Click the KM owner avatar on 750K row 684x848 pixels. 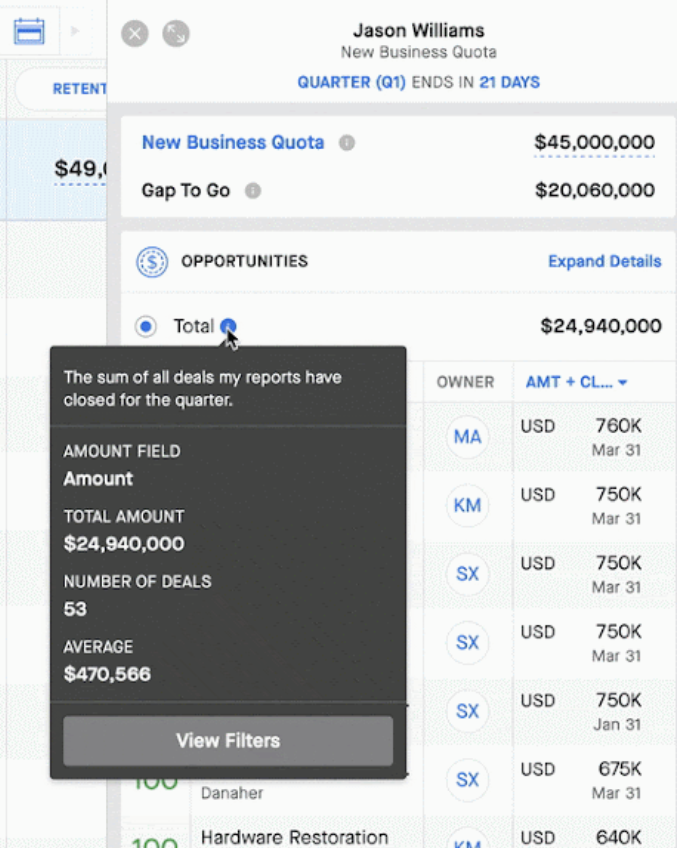click(467, 506)
